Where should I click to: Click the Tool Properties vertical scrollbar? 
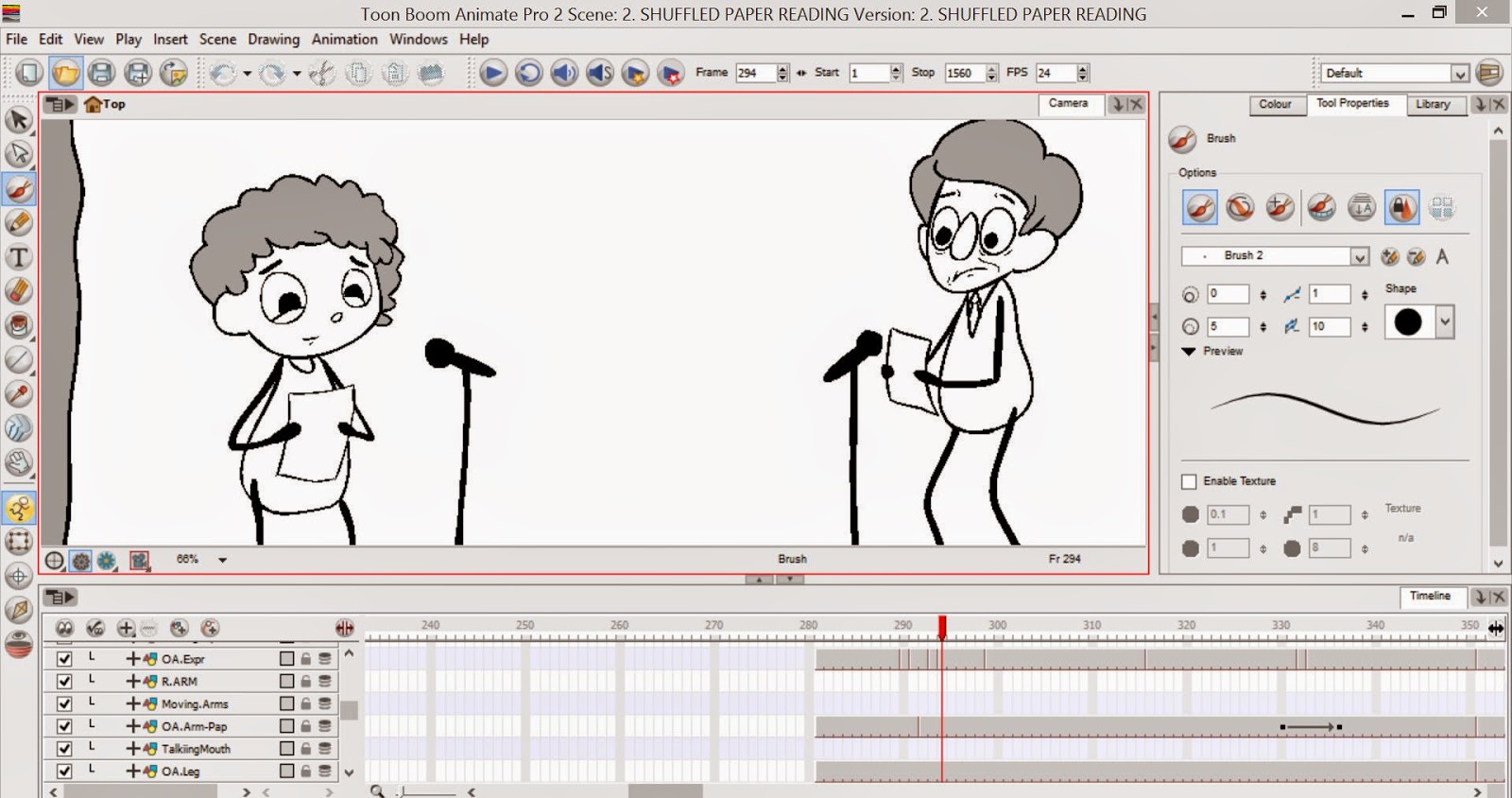1498,345
